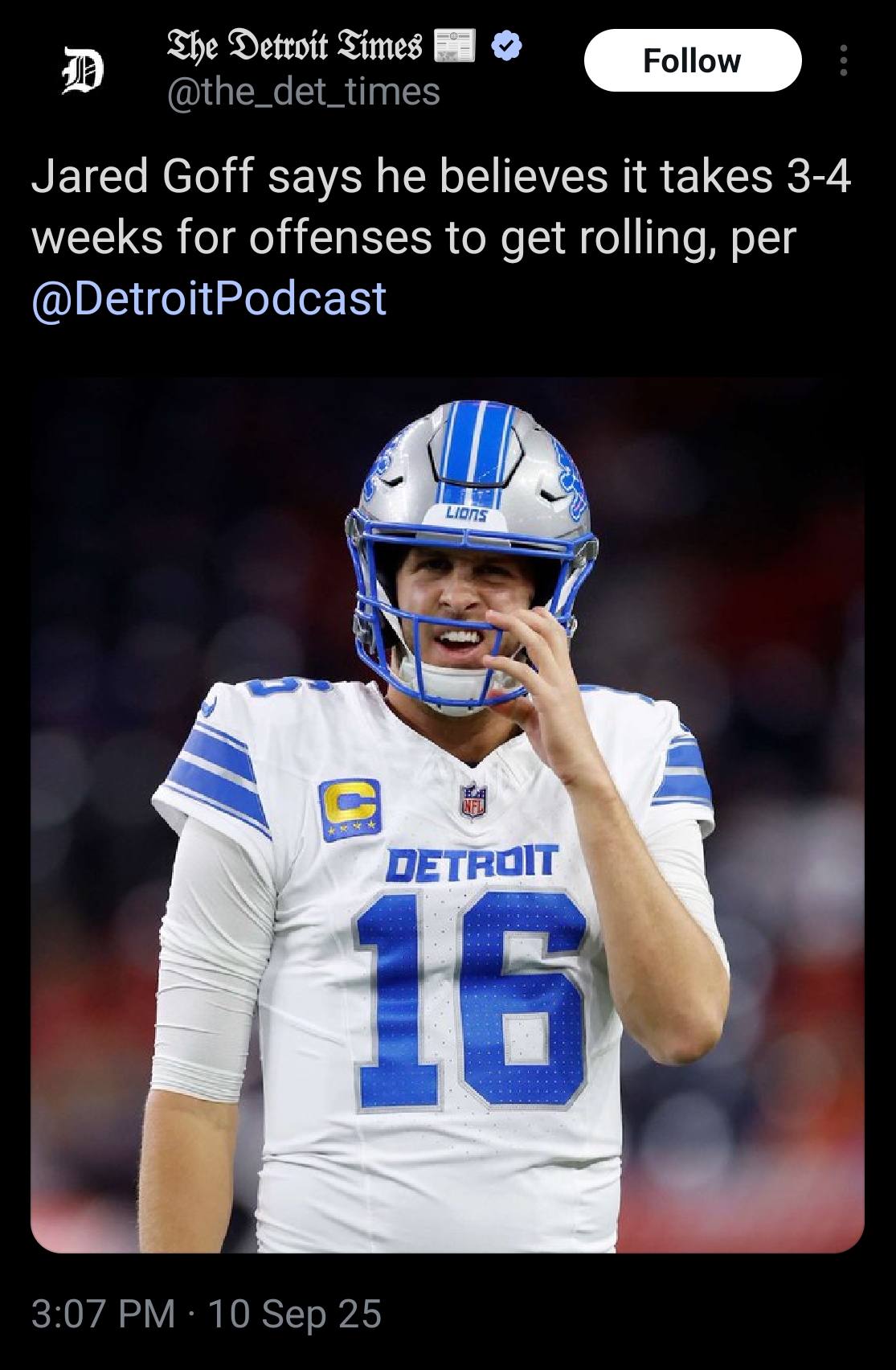Click the tweet line mentioning offenses rolling
The height and width of the screenshot is (1370, 896).
[414, 237]
